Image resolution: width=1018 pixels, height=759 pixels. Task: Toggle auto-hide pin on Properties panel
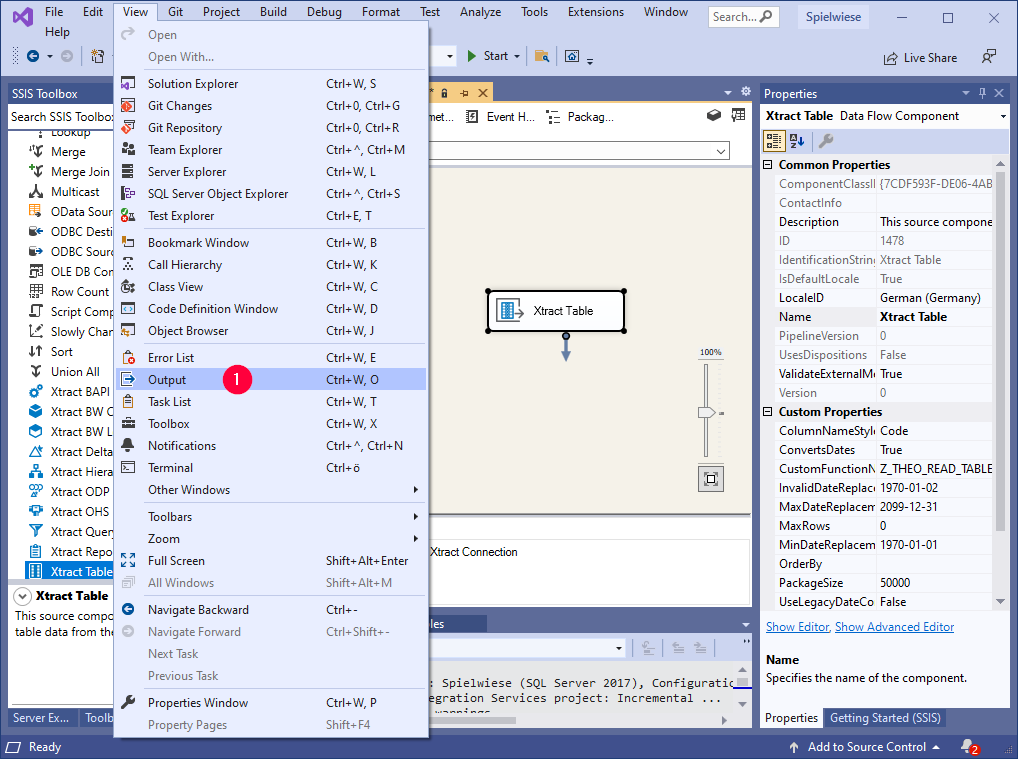pos(983,93)
